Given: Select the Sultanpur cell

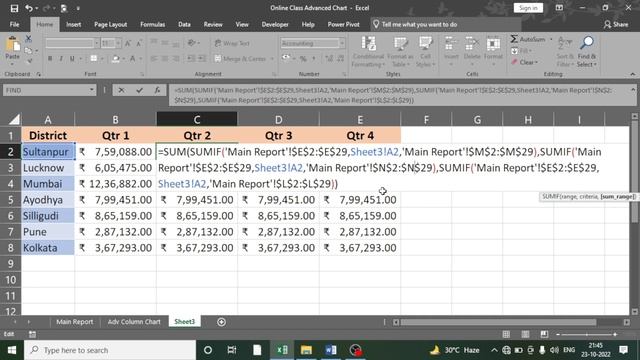Looking at the screenshot, I should tap(48, 152).
